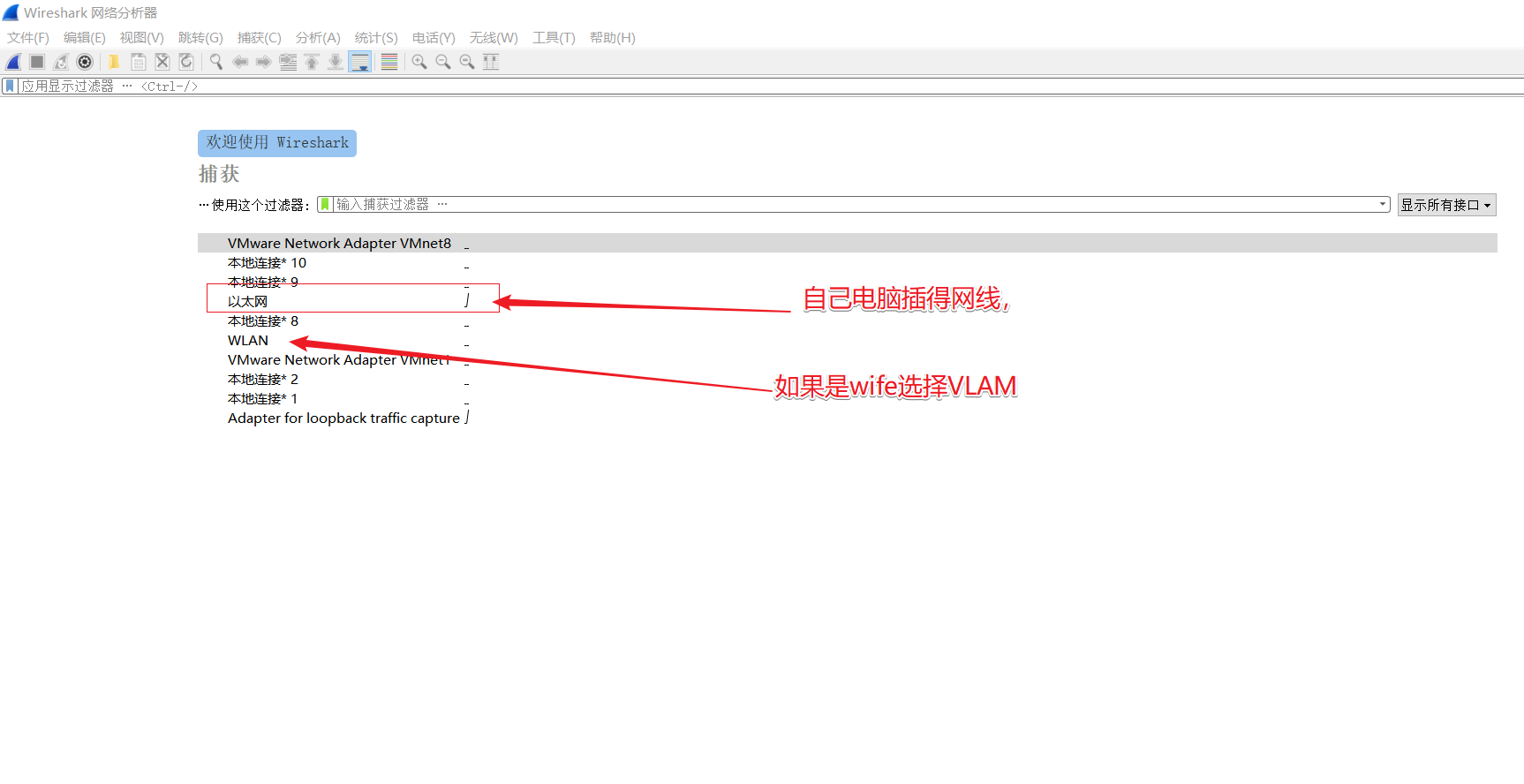Click the display filter input field

pos(770,86)
